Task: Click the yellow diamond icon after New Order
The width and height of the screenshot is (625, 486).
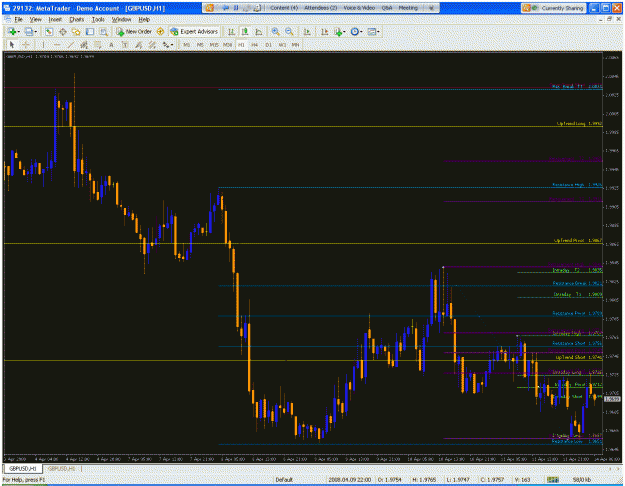Action: 160,31
